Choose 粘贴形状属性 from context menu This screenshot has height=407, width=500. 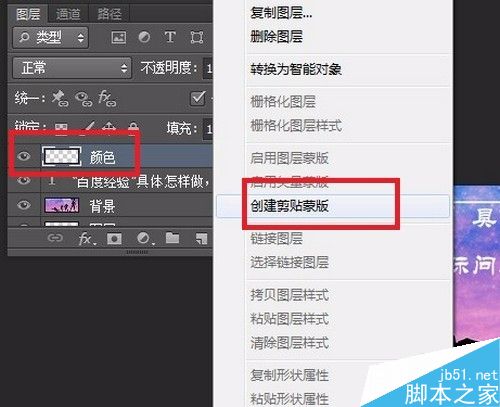click(289, 399)
